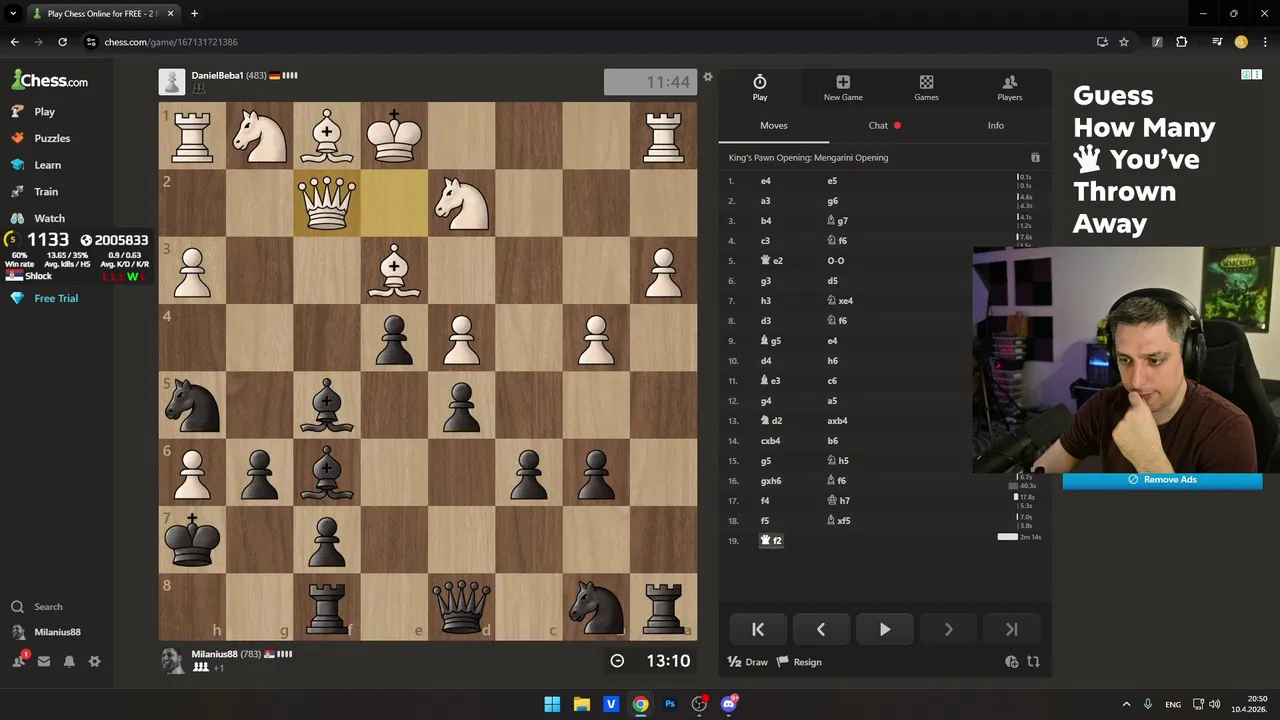This screenshot has height=720, width=1280.
Task: Flip the board orientation
Action: [1033, 662]
